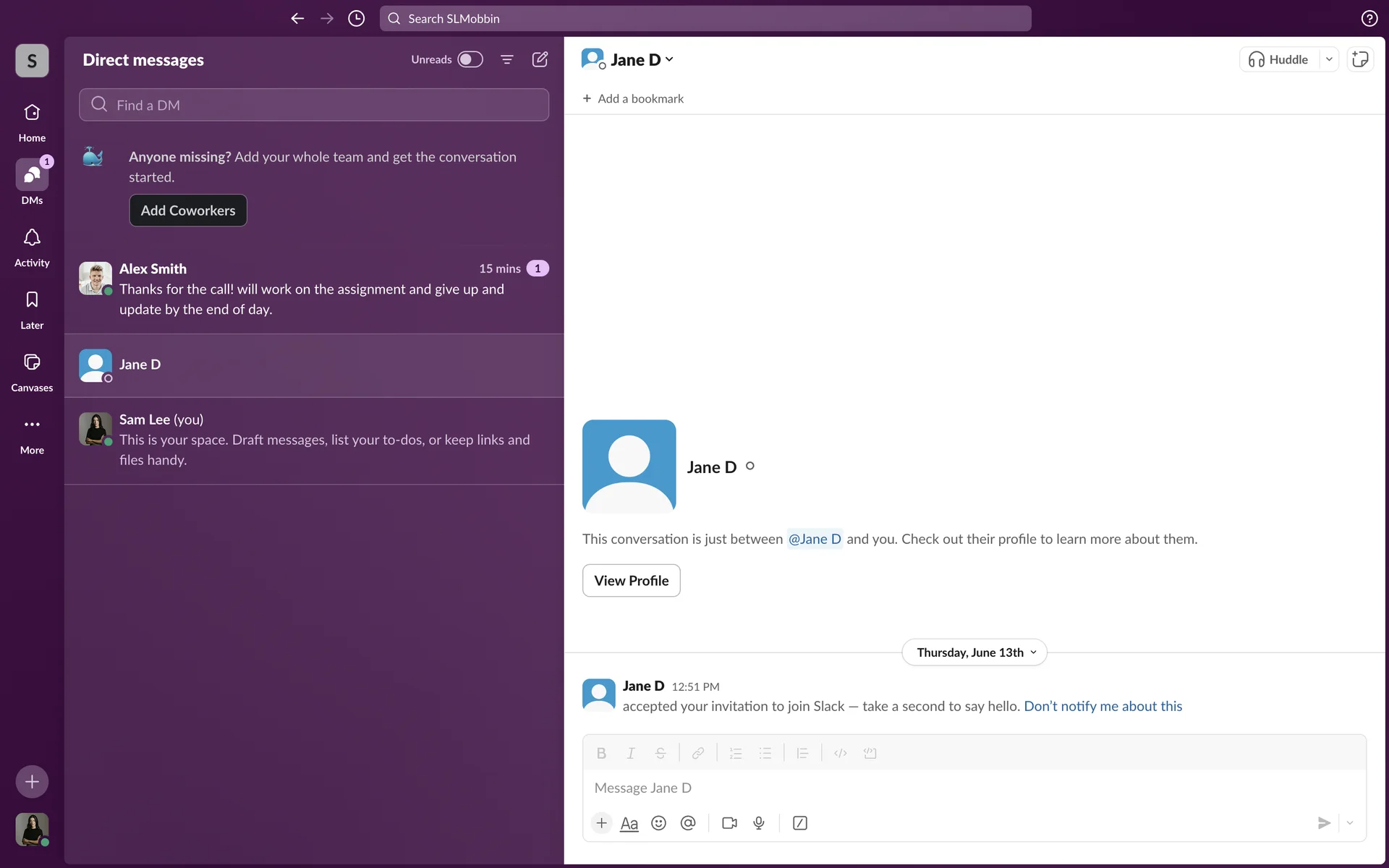Open the emoji picker in composer
Screen dimensions: 1389x868
pyautogui.click(x=658, y=823)
